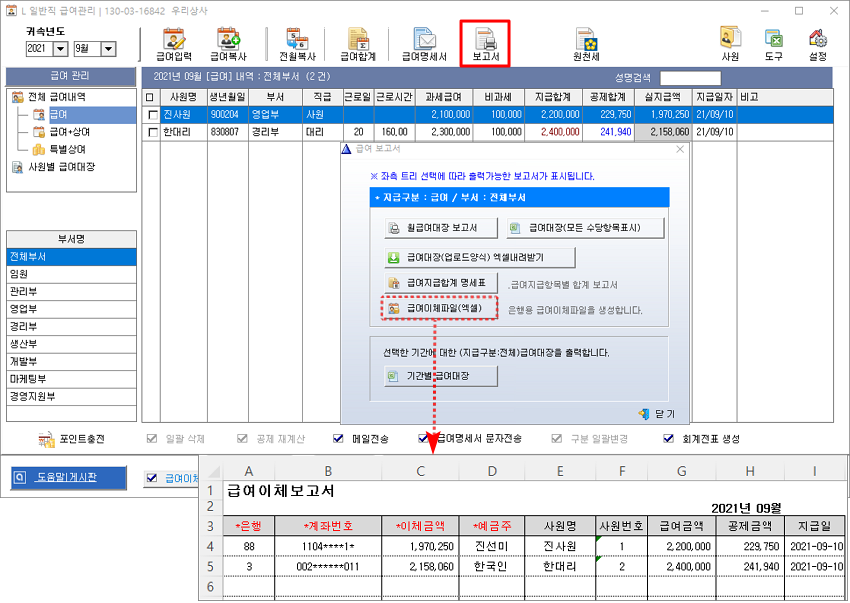Toggle the 일괄 삭제 checkbox
The width and height of the screenshot is (850, 603).
[x=152, y=439]
